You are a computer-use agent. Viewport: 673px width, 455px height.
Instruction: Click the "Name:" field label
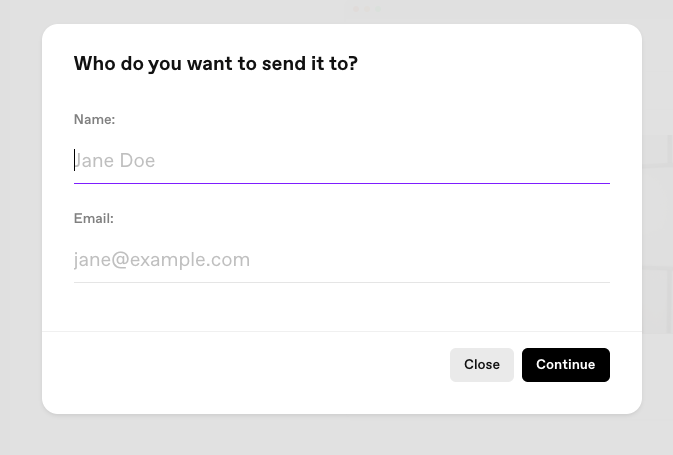click(x=94, y=119)
